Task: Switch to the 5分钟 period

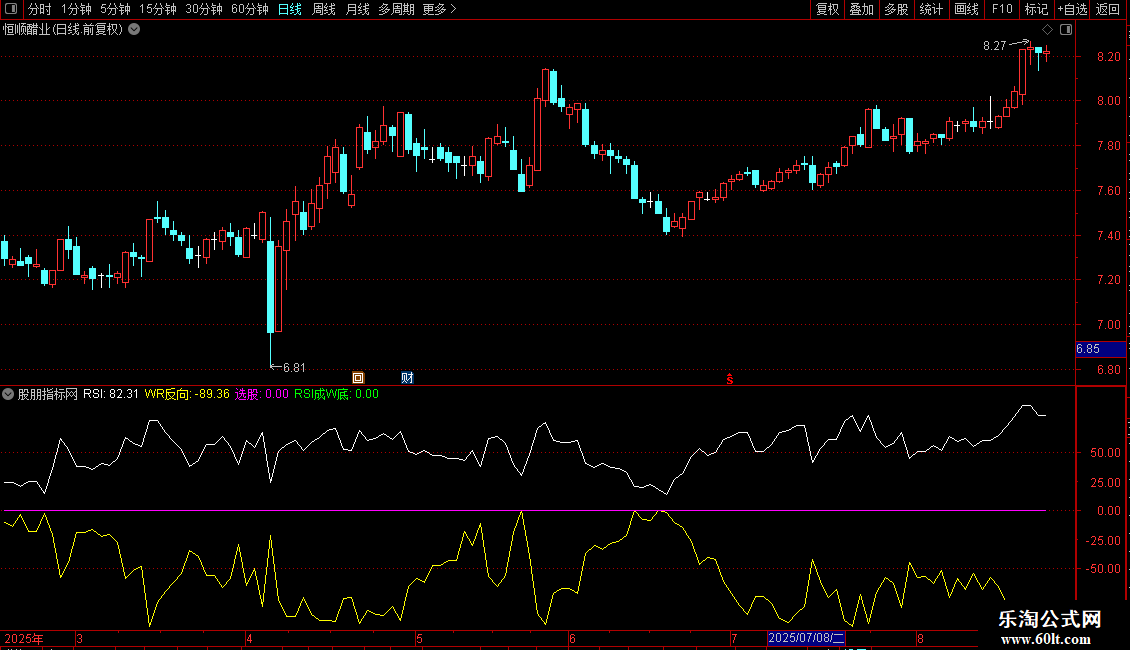Action: (x=115, y=9)
